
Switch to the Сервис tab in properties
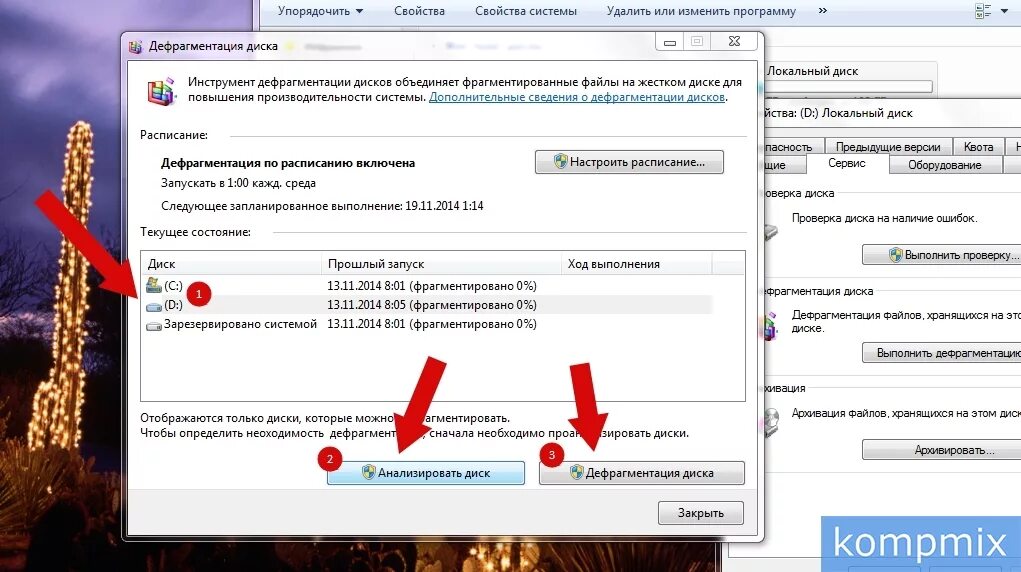click(846, 164)
